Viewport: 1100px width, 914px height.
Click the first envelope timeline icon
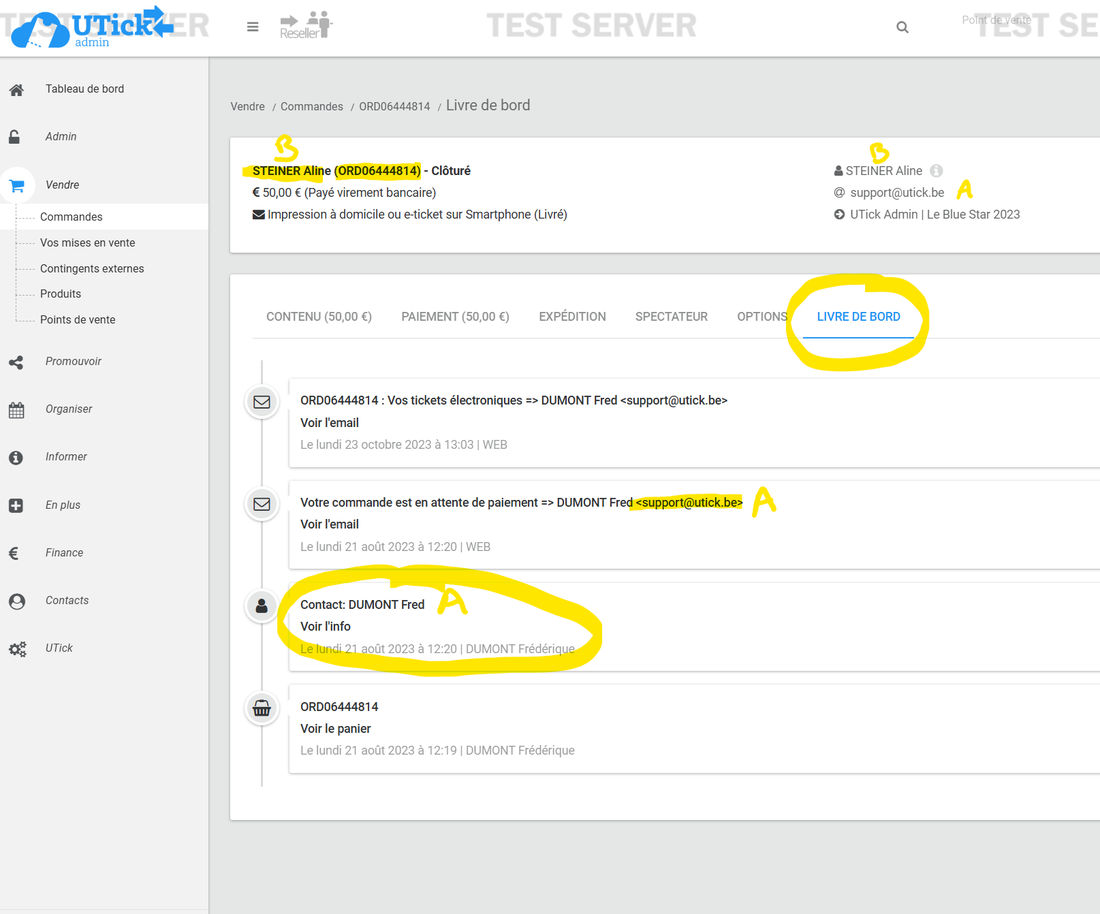(x=262, y=402)
